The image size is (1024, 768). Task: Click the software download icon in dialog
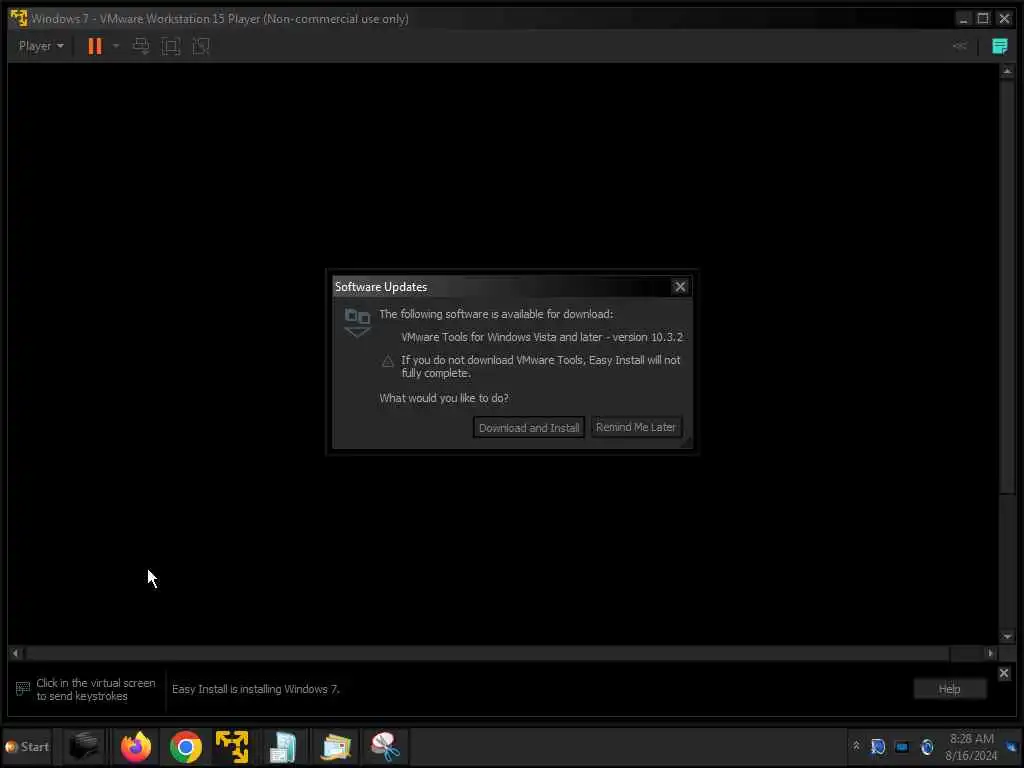tap(357, 323)
